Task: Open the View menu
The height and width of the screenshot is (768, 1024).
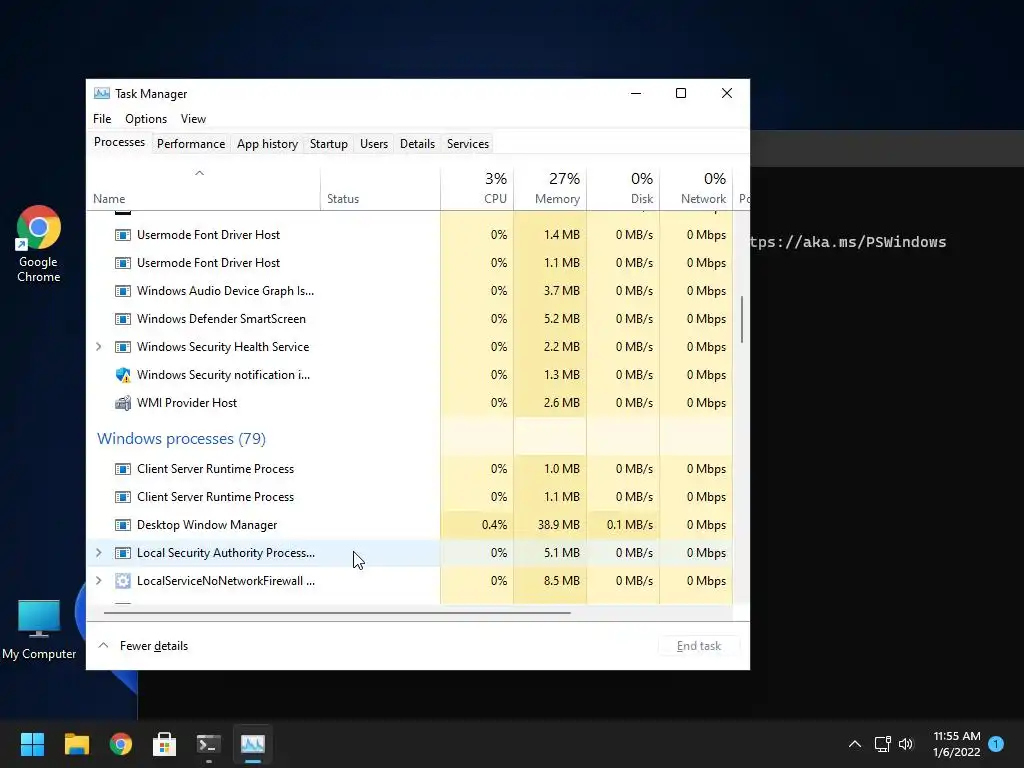Action: coord(193,119)
